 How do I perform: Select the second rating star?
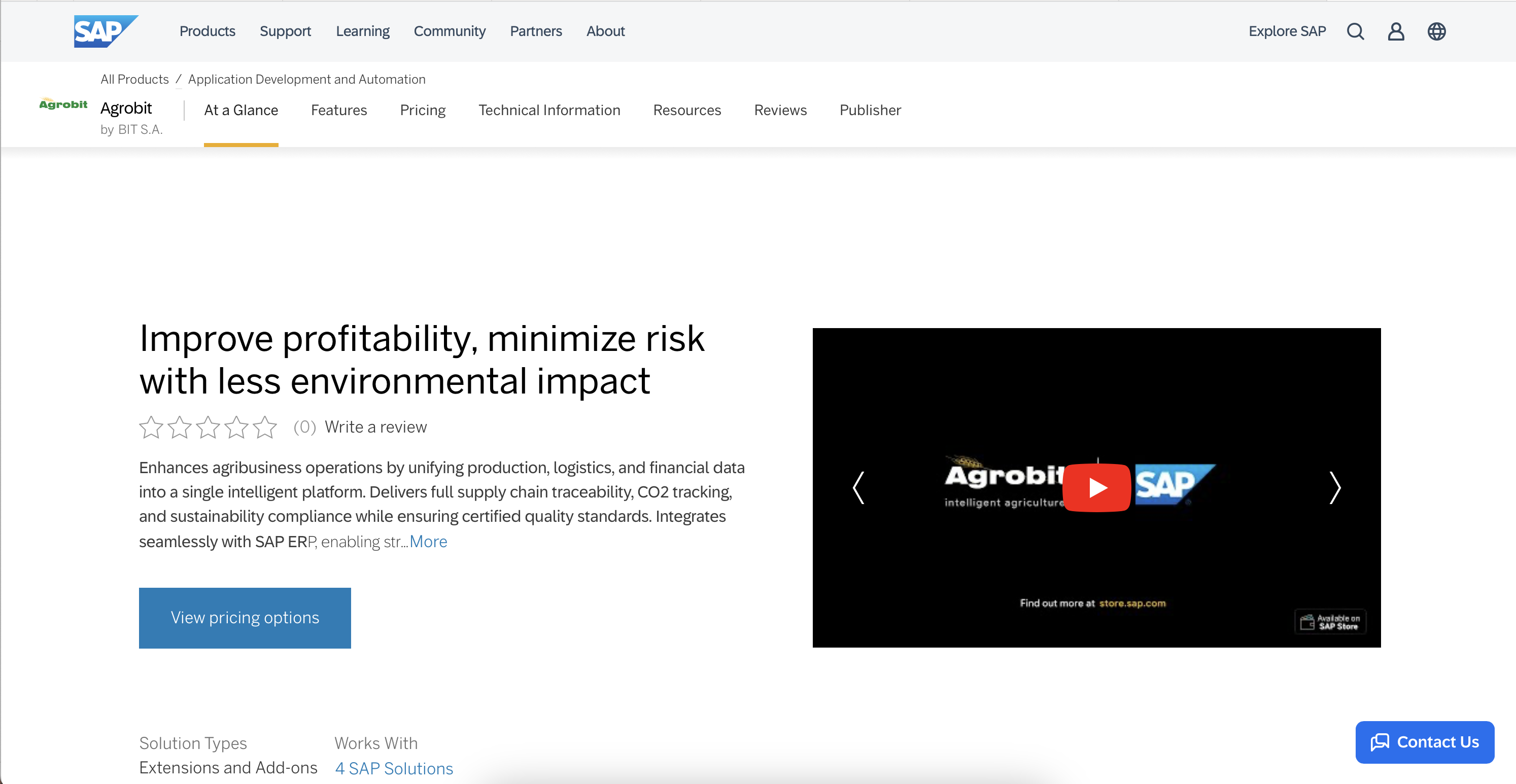pyautogui.click(x=180, y=427)
